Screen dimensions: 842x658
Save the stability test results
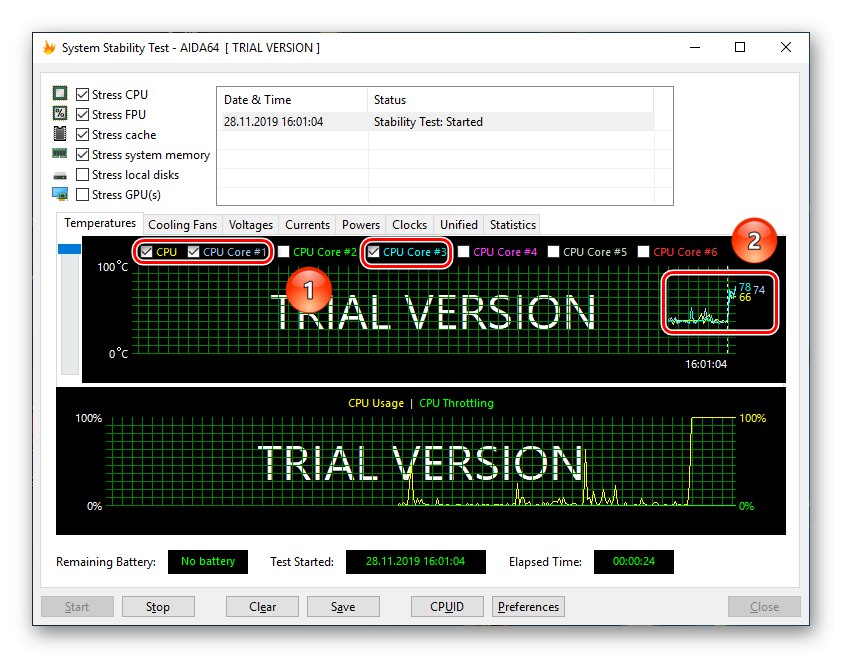tap(343, 606)
